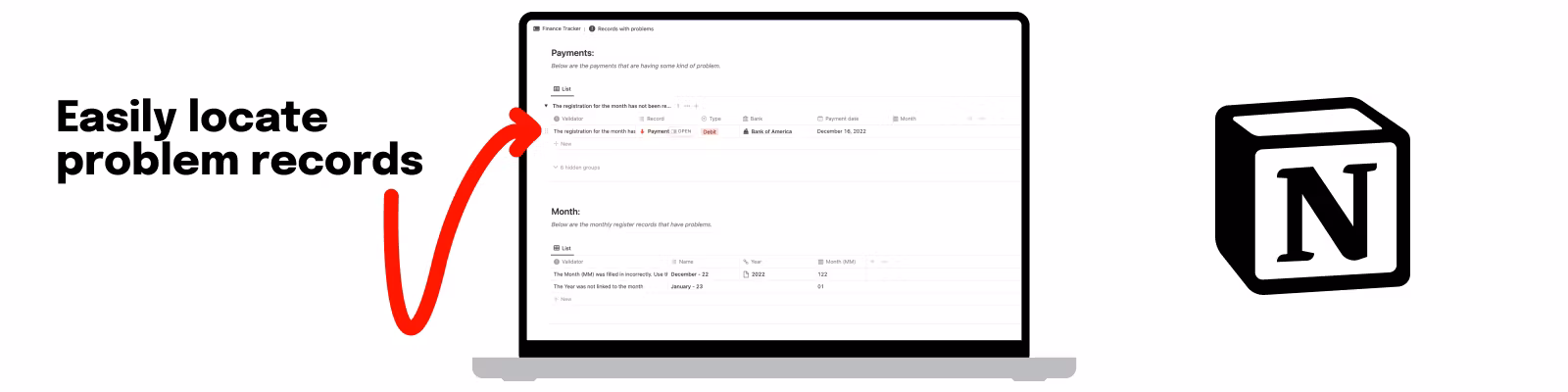Add a new row in Month list
Screen dimensions: 1568x392
click(x=563, y=299)
